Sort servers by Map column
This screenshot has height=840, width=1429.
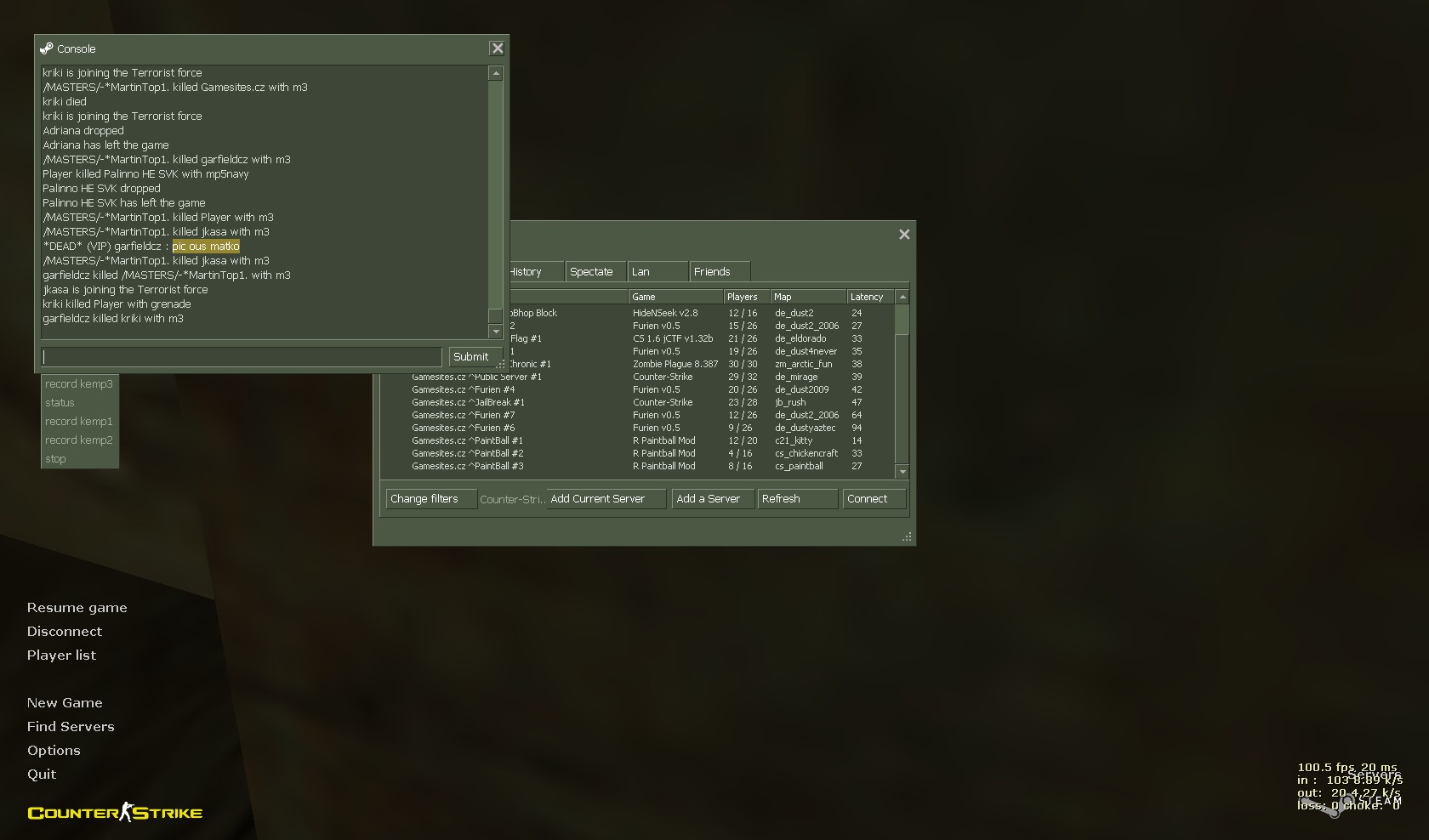pos(808,297)
